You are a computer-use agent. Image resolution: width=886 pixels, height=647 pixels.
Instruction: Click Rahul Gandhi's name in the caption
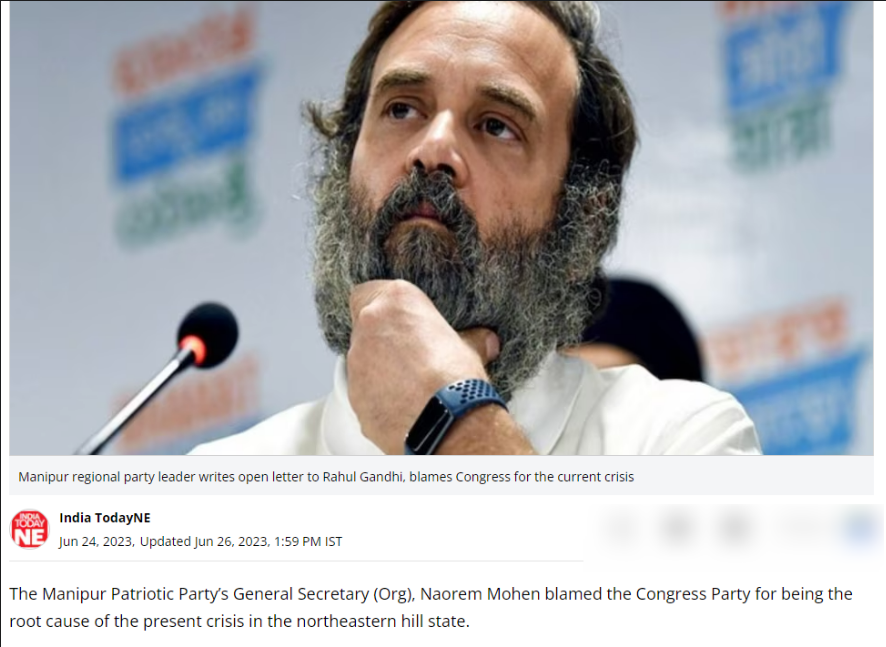click(363, 477)
